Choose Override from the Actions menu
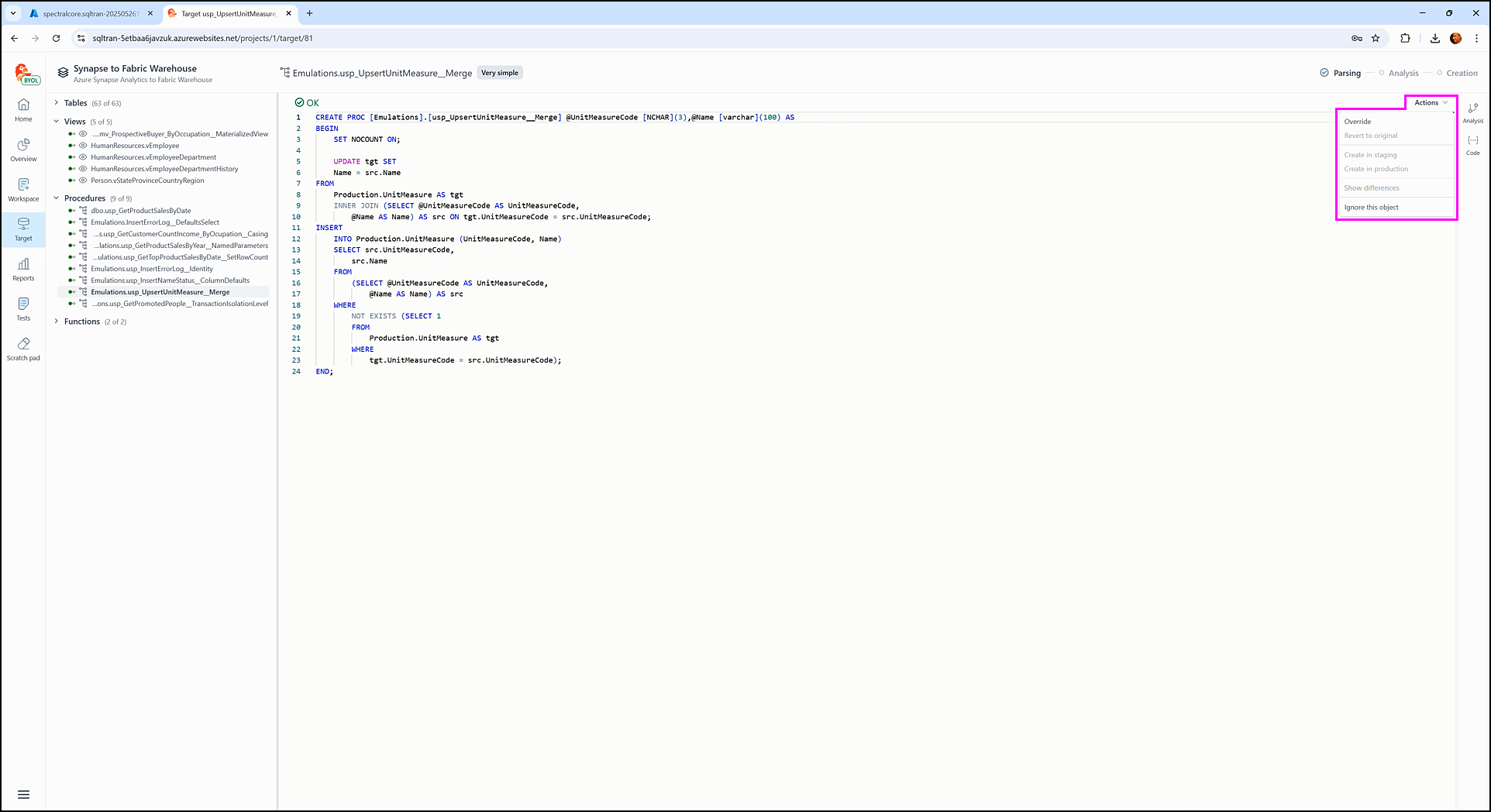The image size is (1491, 812). click(1357, 122)
